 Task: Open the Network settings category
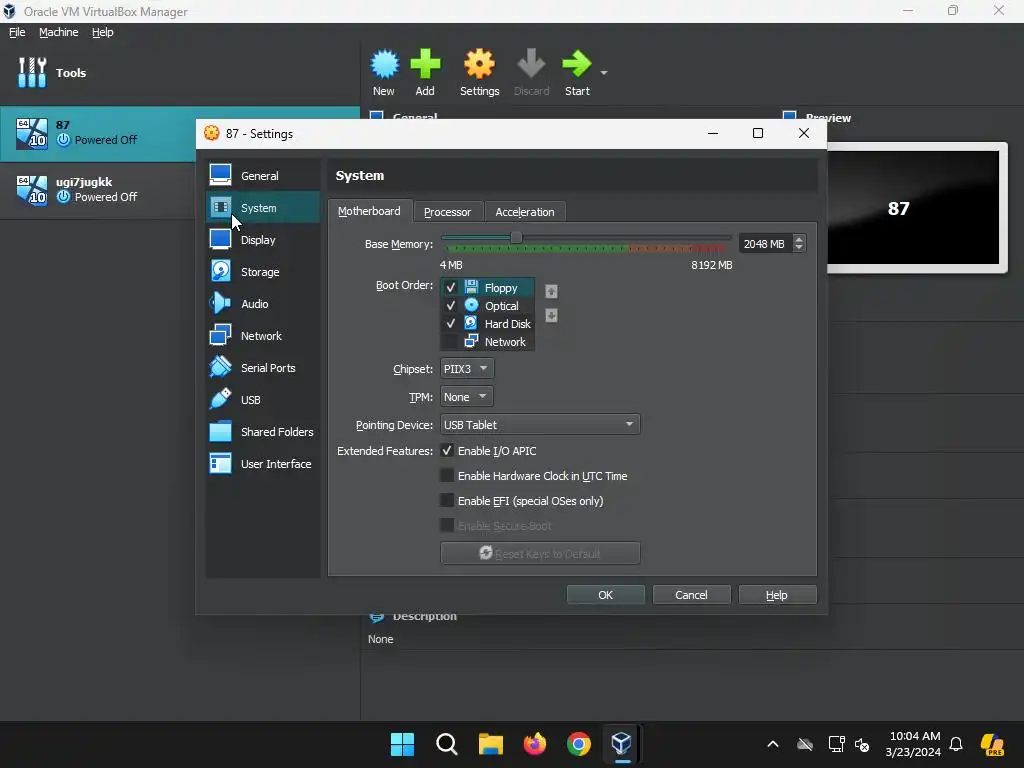263,336
